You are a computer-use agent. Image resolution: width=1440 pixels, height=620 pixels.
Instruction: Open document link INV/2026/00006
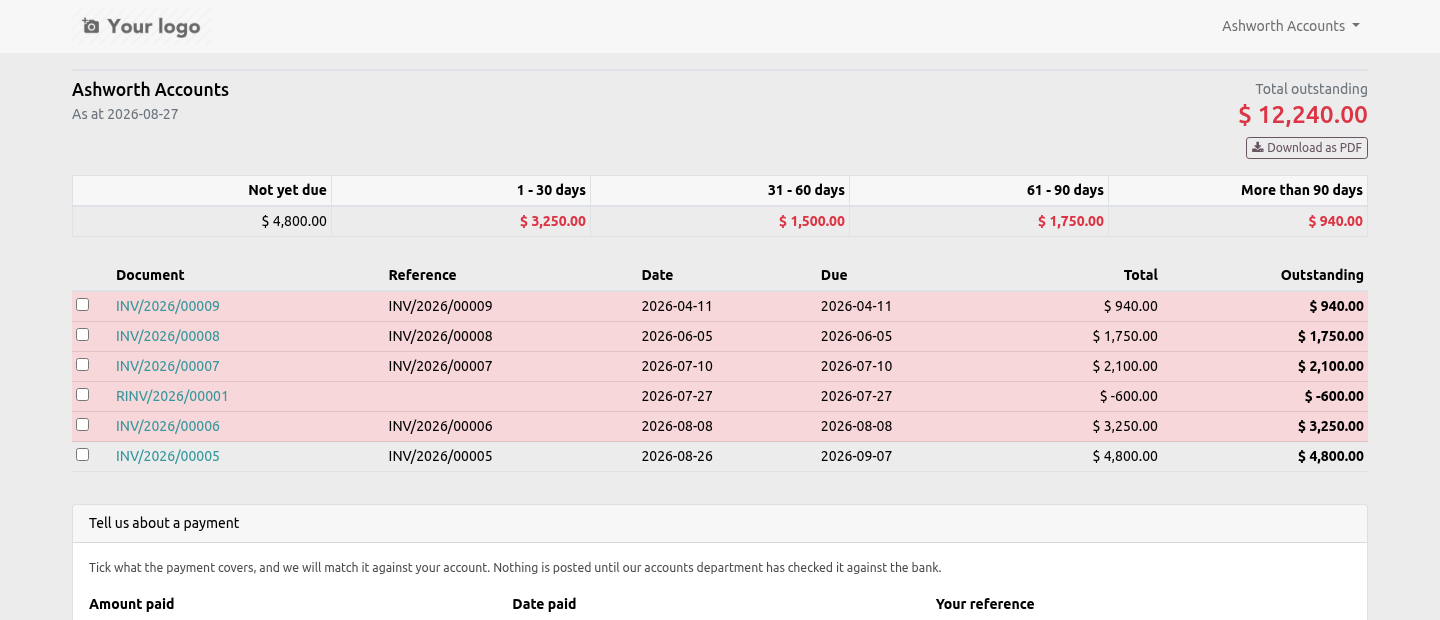point(168,426)
